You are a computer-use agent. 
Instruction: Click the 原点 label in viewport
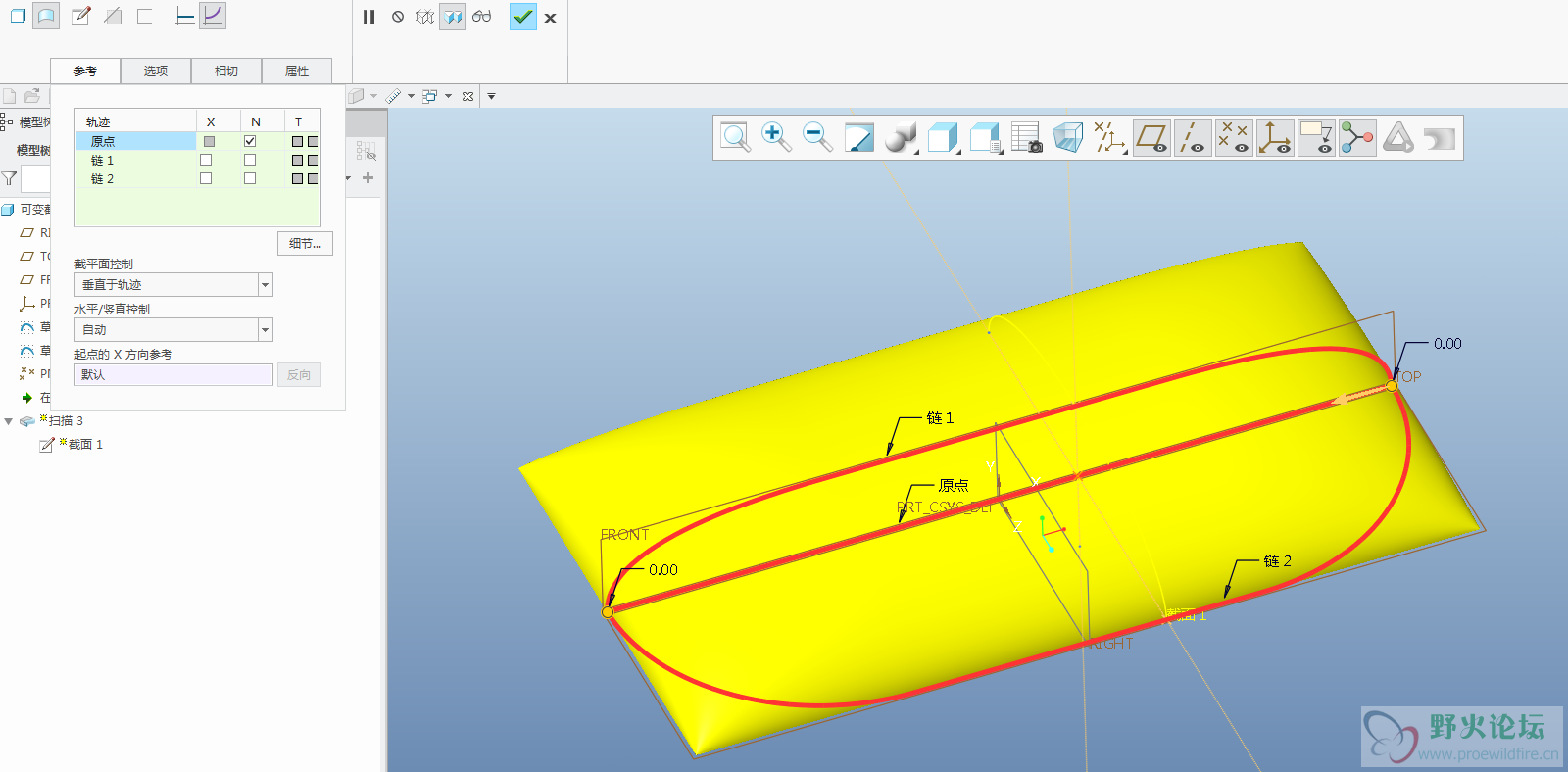tap(954, 486)
